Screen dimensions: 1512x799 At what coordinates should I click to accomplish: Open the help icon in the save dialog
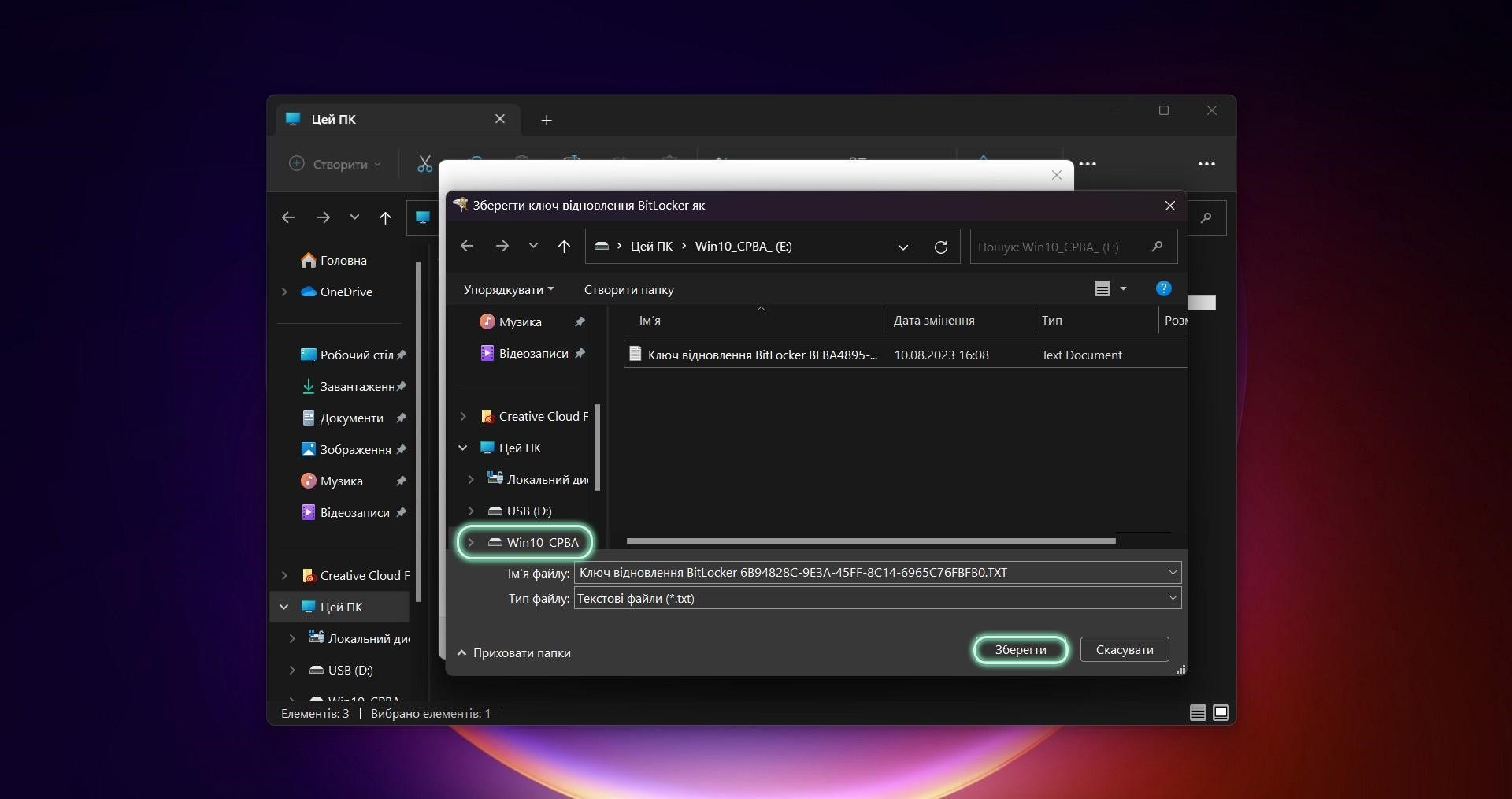click(1163, 289)
